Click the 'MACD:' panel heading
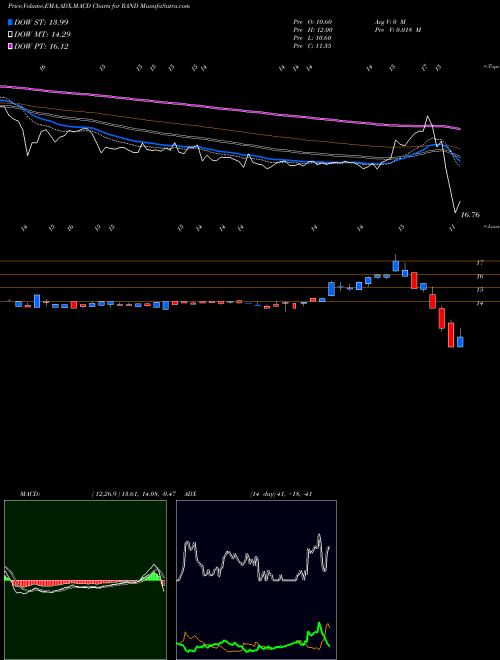This screenshot has width=500, height=660. [30, 494]
